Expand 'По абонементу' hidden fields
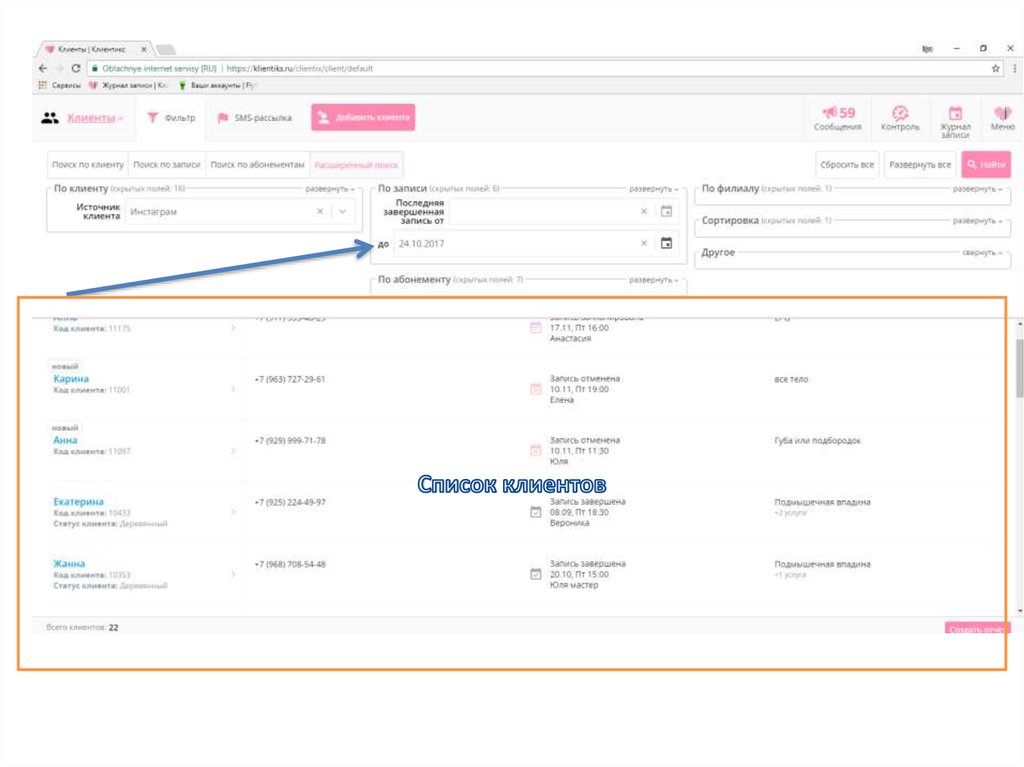The width and height of the screenshot is (1024, 767). click(x=655, y=280)
